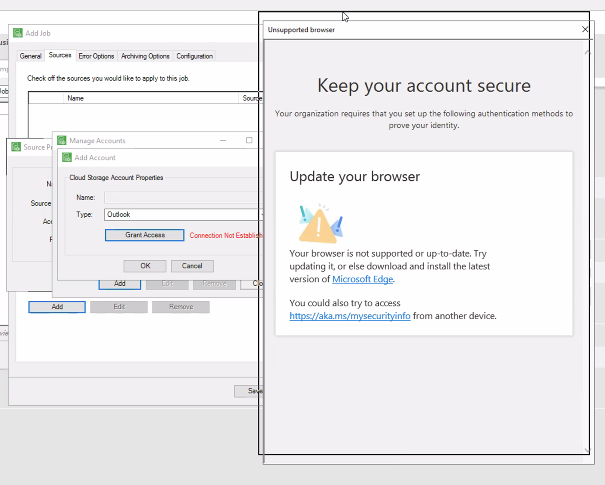This screenshot has height=485, width=605.
Task: Click the warning triangle illustration
Action: pyautogui.click(x=321, y=224)
